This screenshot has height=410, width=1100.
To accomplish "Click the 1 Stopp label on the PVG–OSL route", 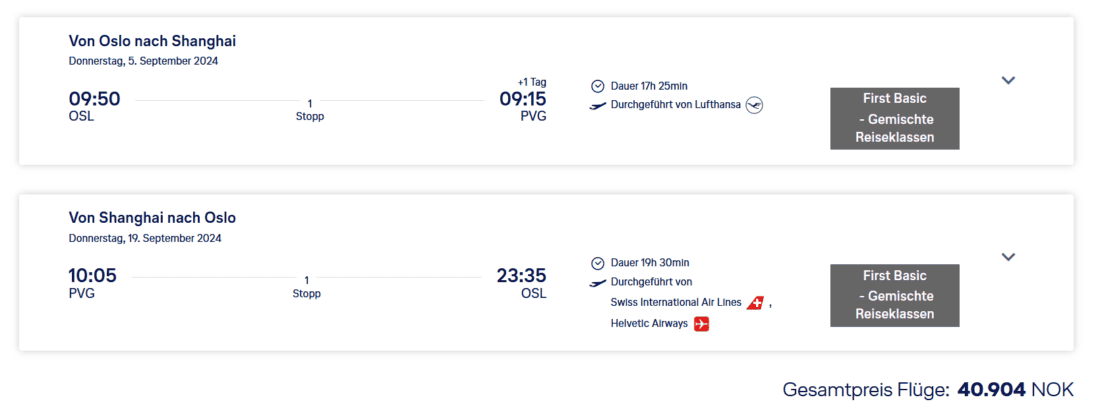I will [x=307, y=287].
